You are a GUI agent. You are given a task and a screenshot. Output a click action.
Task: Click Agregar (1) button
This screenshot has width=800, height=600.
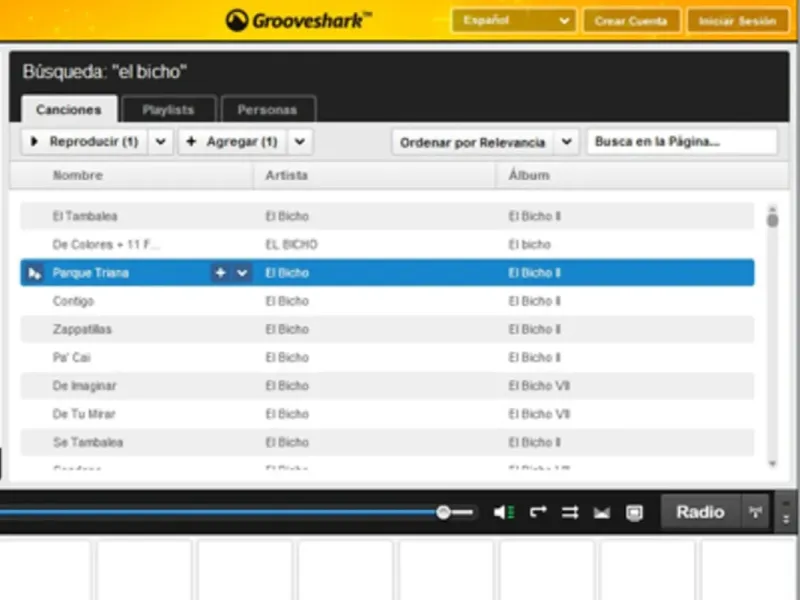(233, 141)
